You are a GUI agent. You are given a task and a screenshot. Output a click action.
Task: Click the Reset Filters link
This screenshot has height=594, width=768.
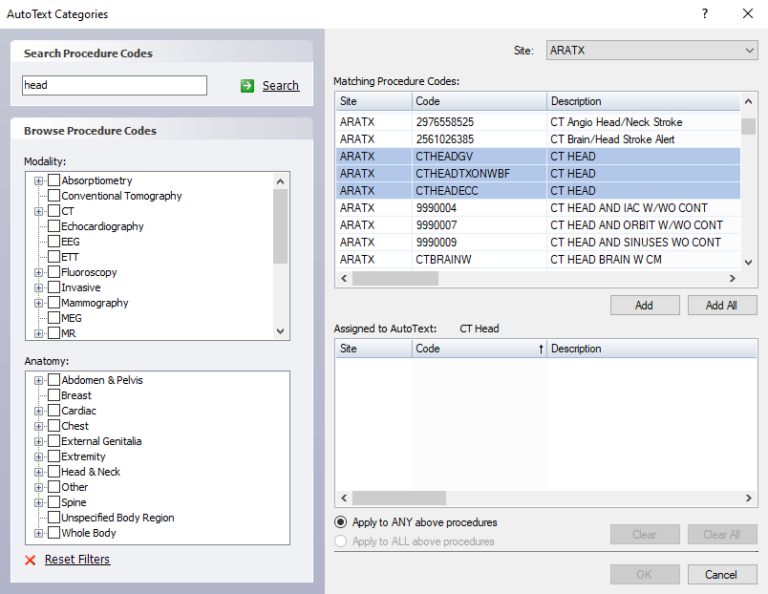tap(77, 559)
